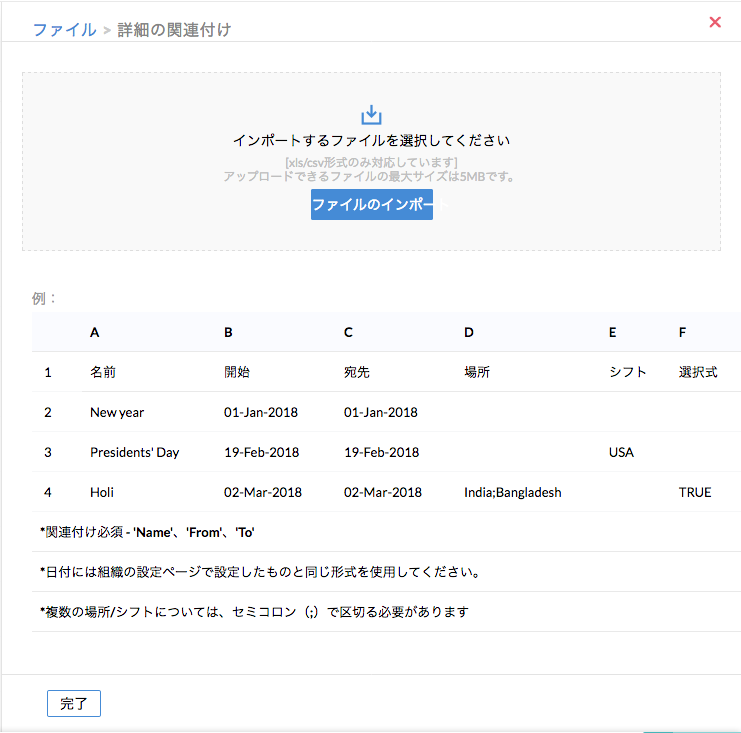Click the ファイルのインポート button
The width and height of the screenshot is (741, 733).
pos(372,204)
